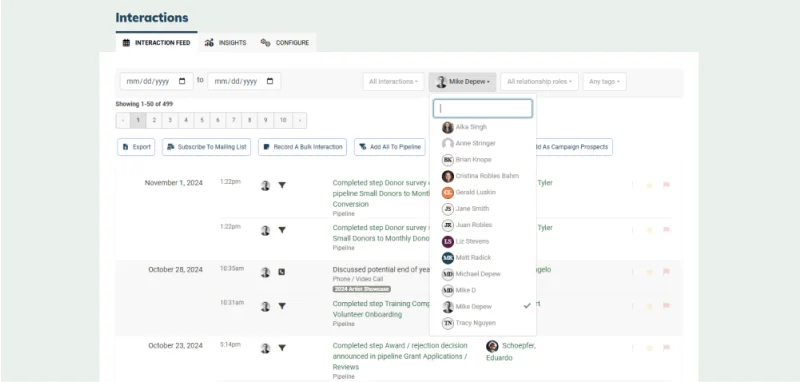This screenshot has height=382, width=800.
Task: Click Mike Depew avatar on 10:31am row
Action: tap(265, 307)
